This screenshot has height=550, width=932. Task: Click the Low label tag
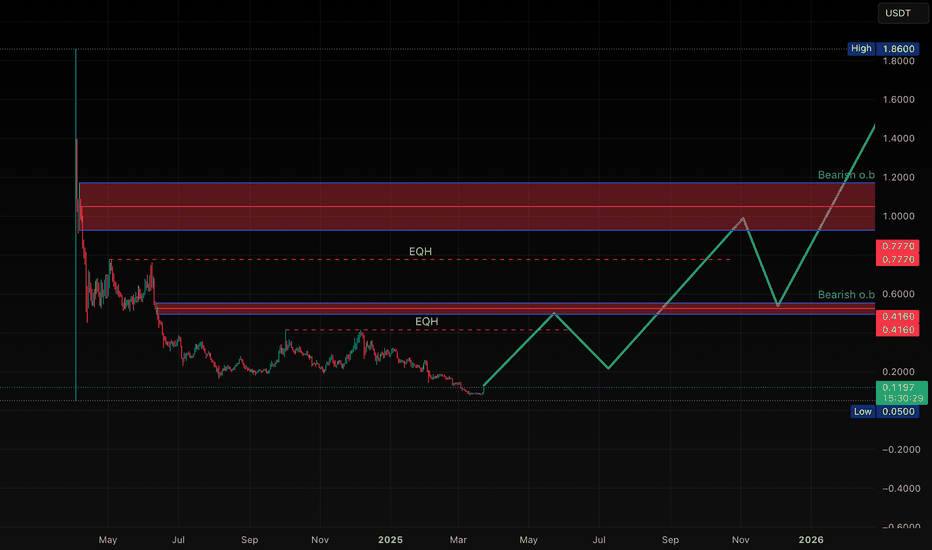coord(862,411)
